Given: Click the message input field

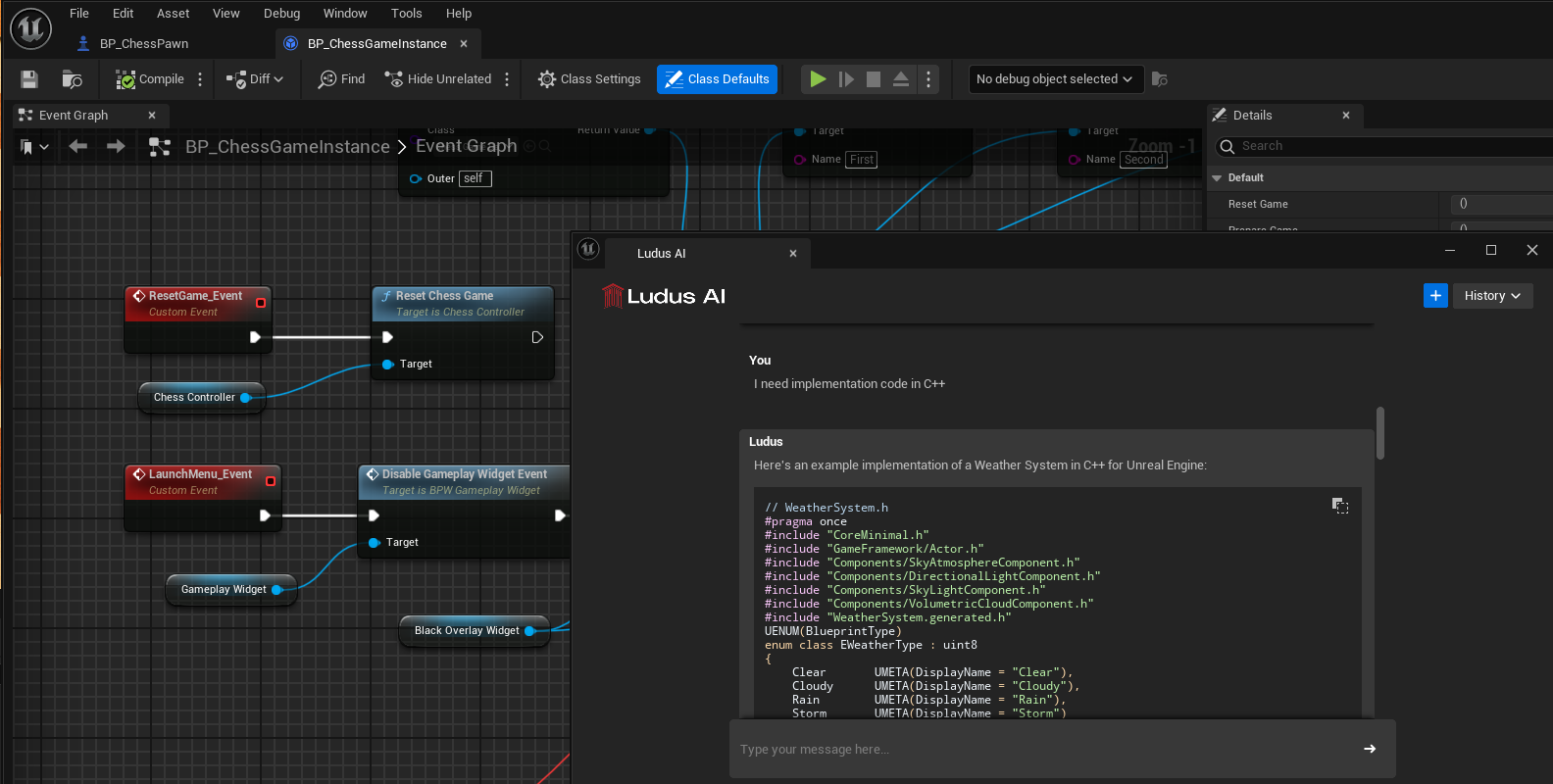Looking at the screenshot, I should [1044, 750].
